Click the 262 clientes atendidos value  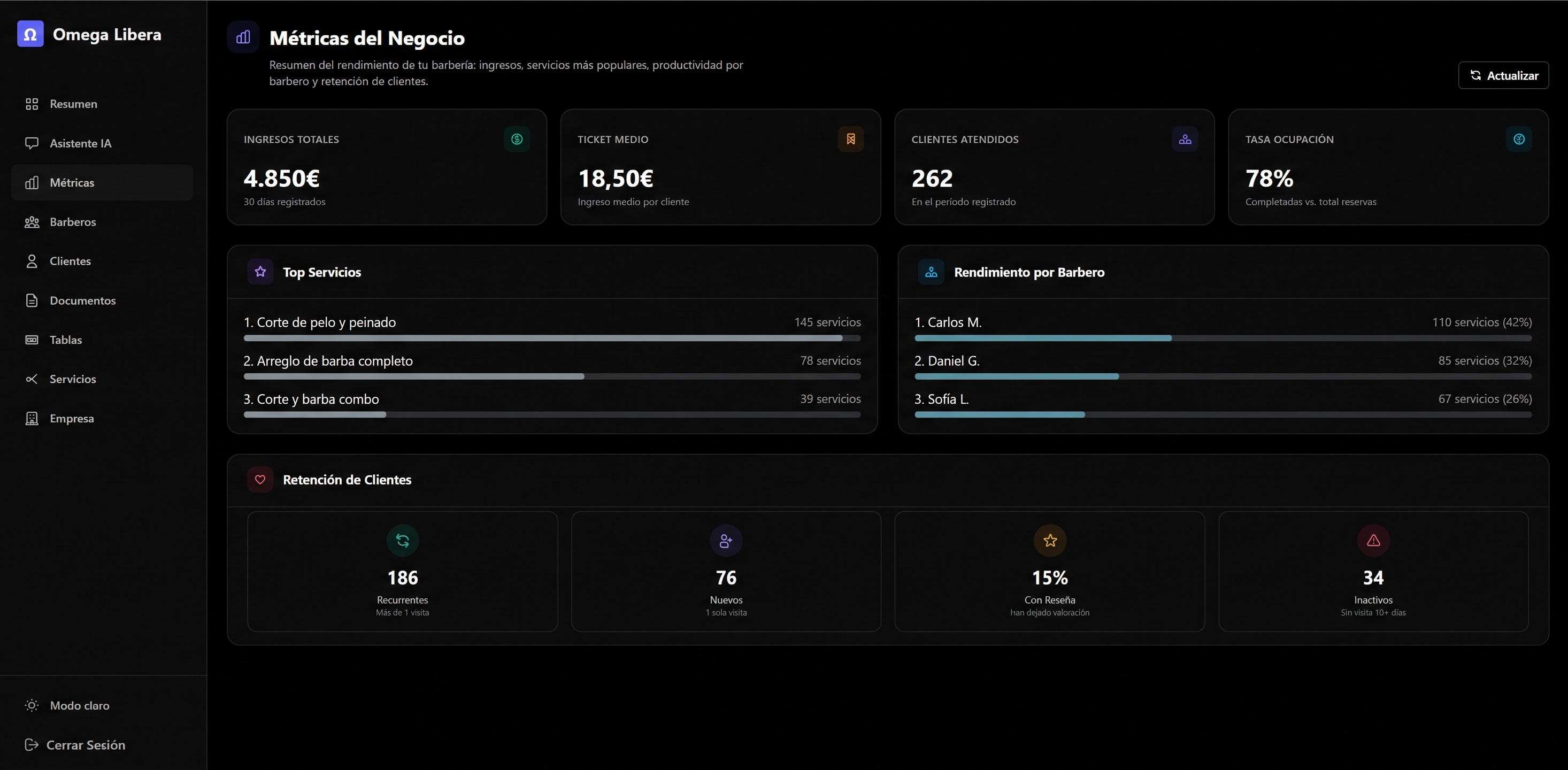932,179
